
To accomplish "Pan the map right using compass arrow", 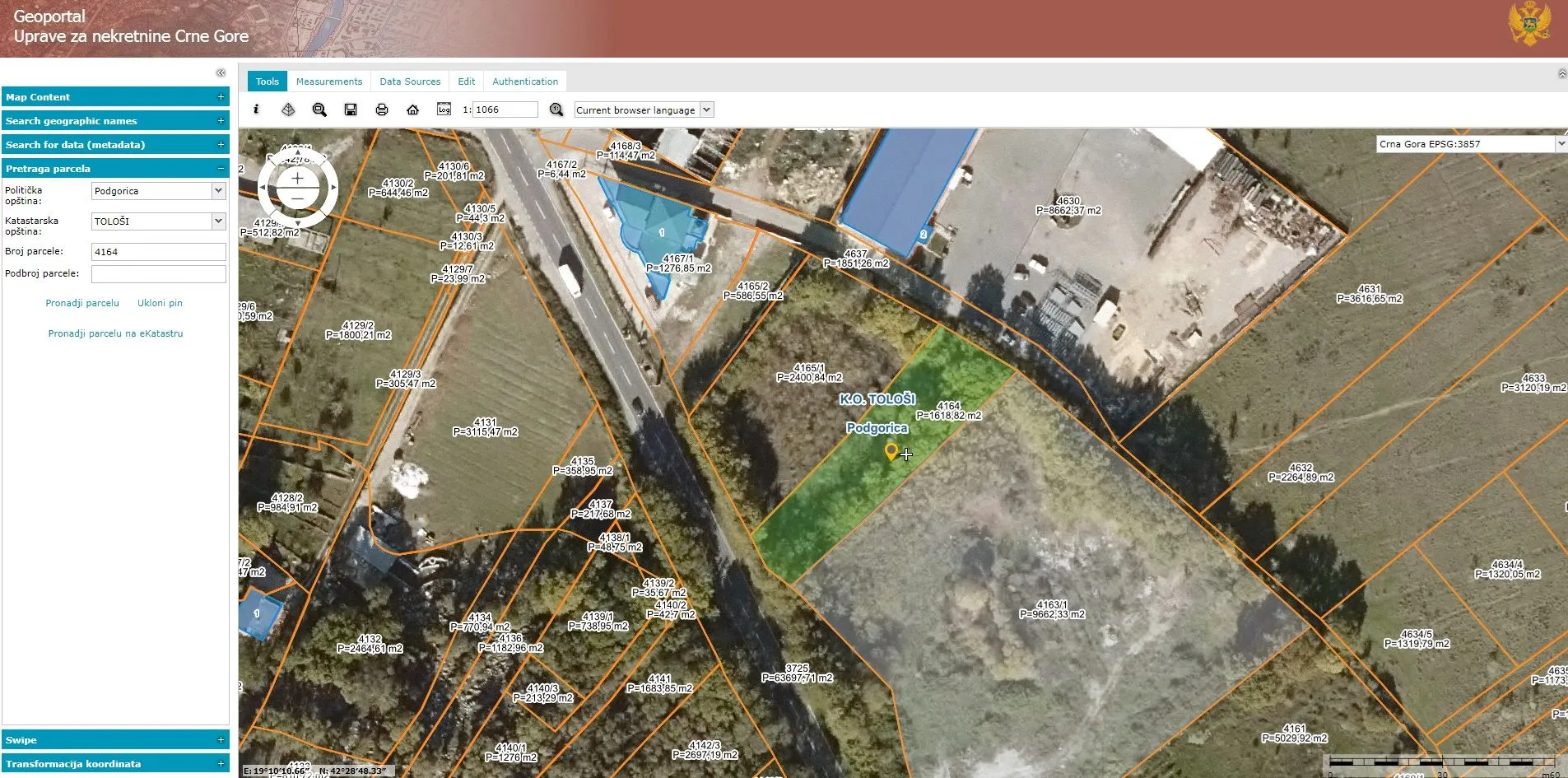I will pos(333,188).
